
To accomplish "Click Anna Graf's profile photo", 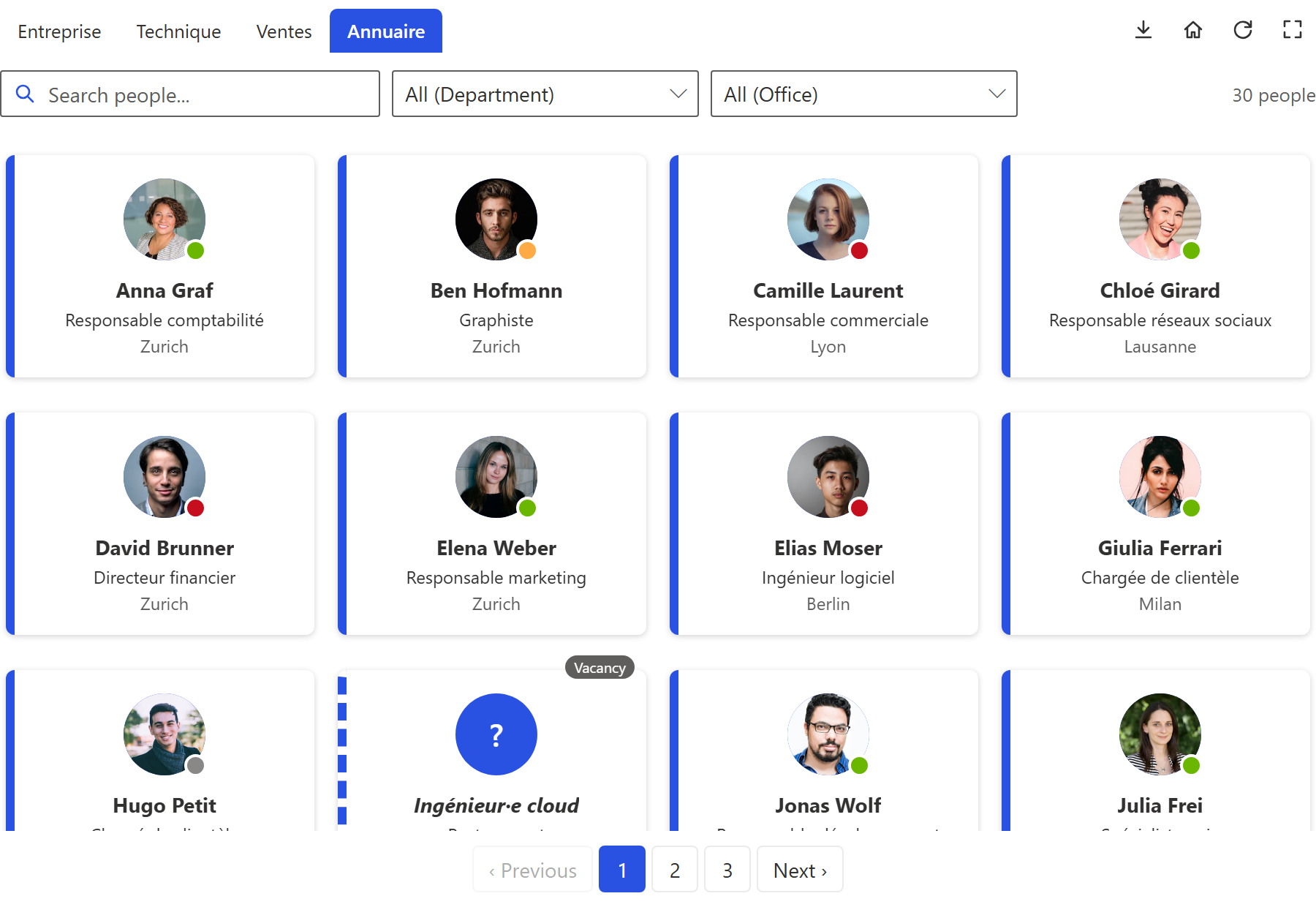I will pyautogui.click(x=164, y=219).
